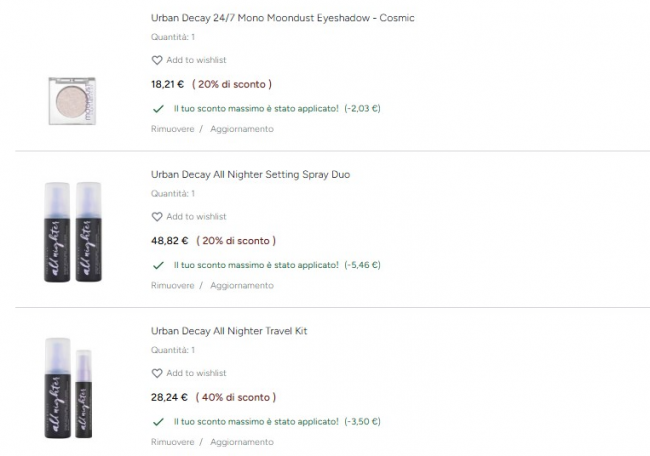650x456 pixels.
Task: Open the Urban Decay 24/7 Mono Moondust Eyeshadow title
Action: click(282, 18)
